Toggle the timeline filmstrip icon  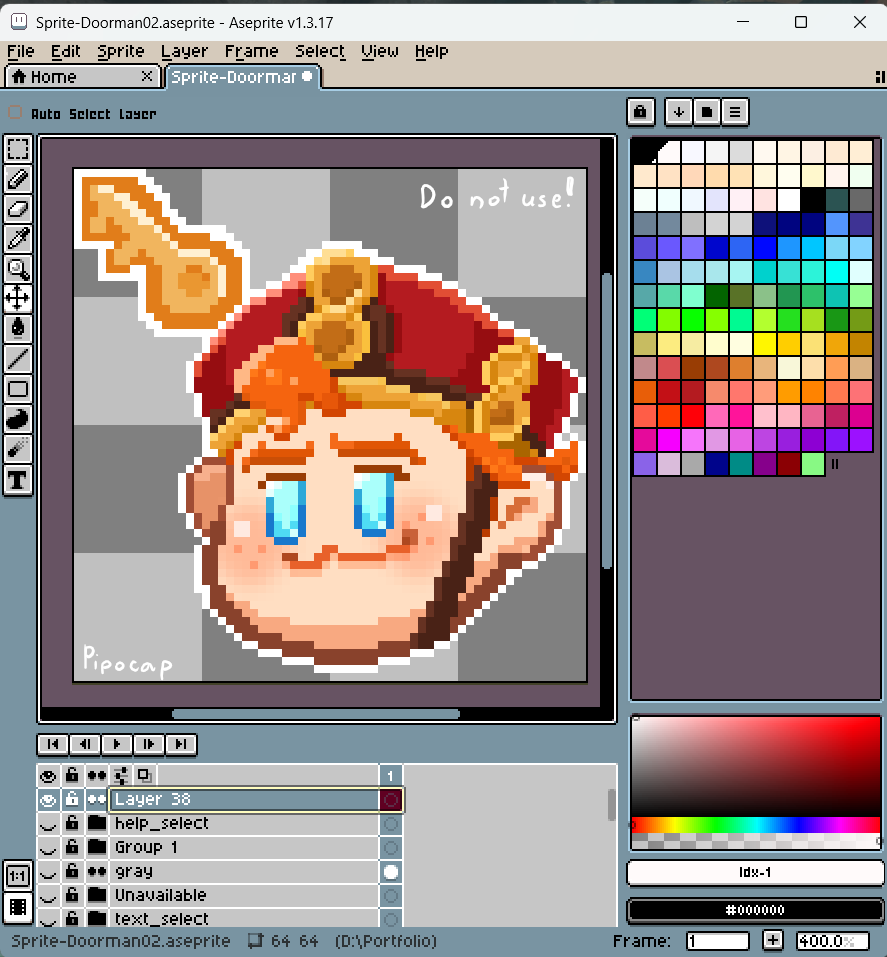[18, 908]
